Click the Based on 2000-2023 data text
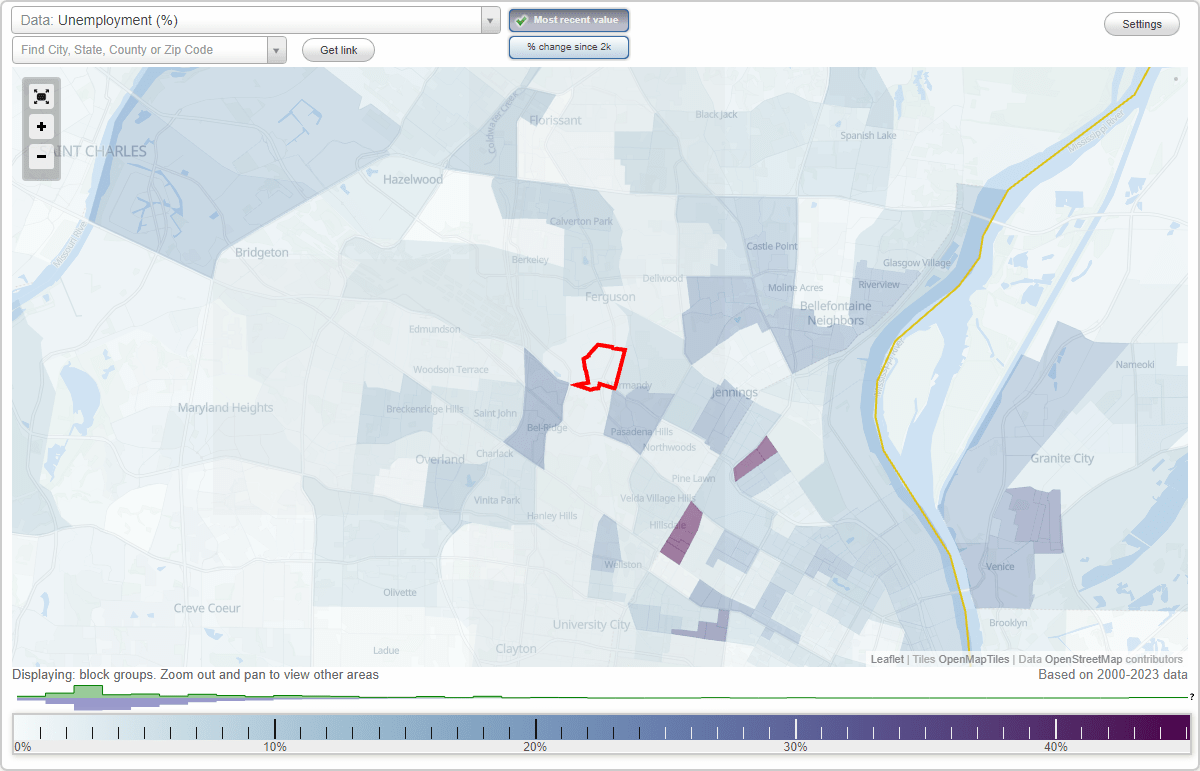 point(1113,675)
